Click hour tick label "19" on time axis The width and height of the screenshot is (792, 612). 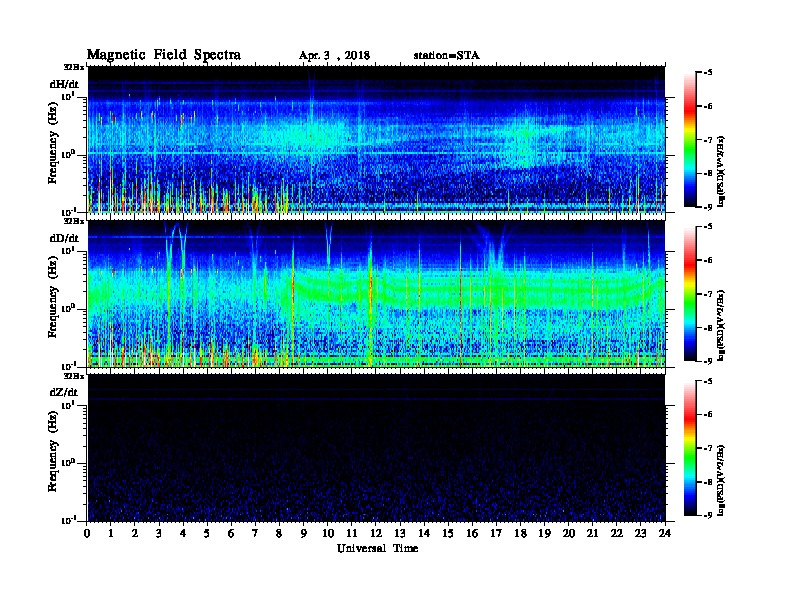click(x=544, y=534)
